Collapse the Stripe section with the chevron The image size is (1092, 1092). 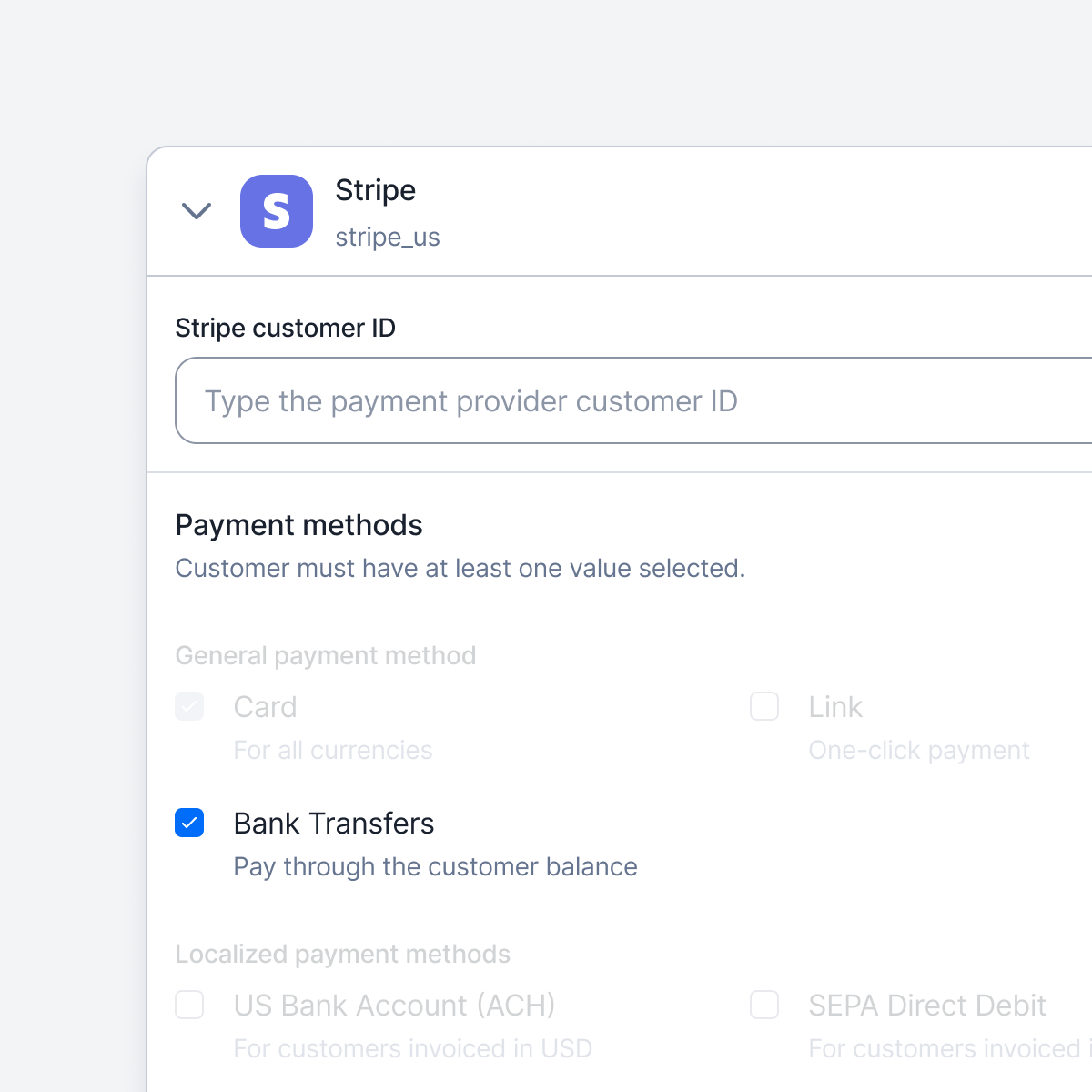(x=197, y=211)
